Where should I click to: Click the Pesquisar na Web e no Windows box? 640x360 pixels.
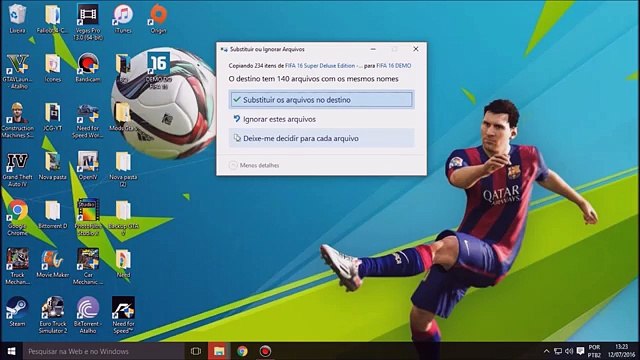(103, 351)
